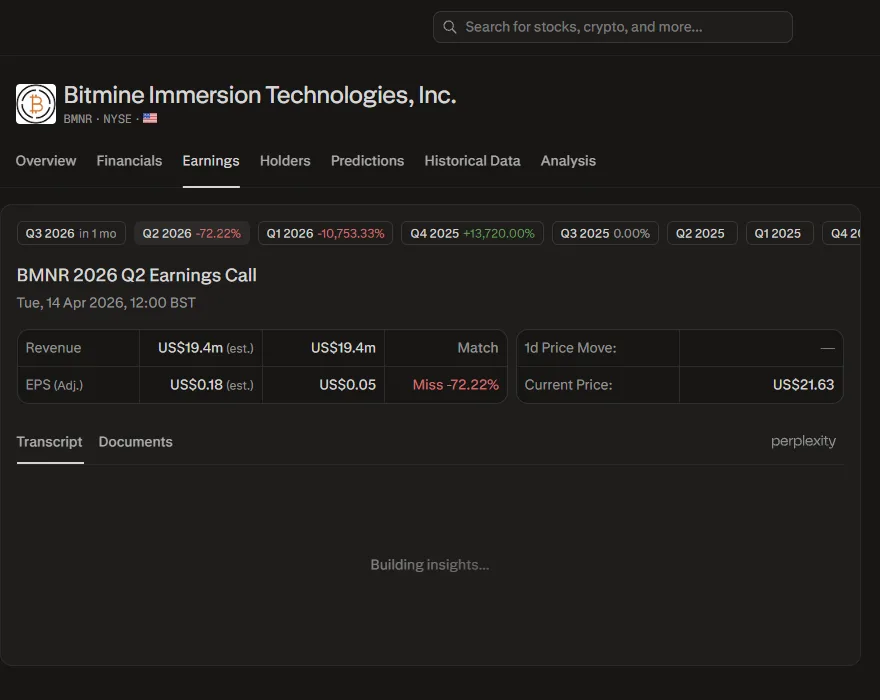
Task: Open the Financials tab
Action: click(x=129, y=161)
